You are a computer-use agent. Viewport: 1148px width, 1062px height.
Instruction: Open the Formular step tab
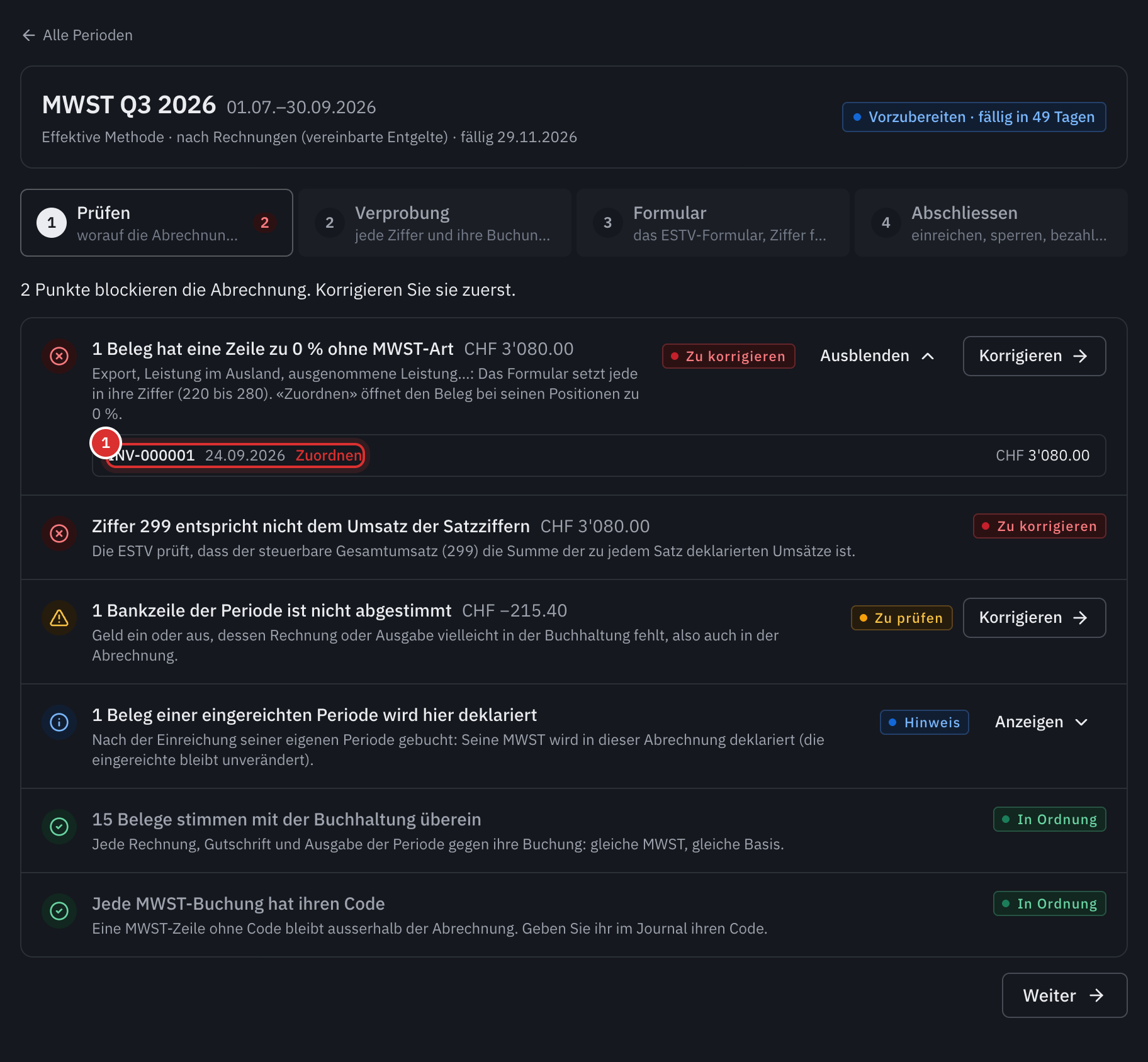click(x=713, y=223)
